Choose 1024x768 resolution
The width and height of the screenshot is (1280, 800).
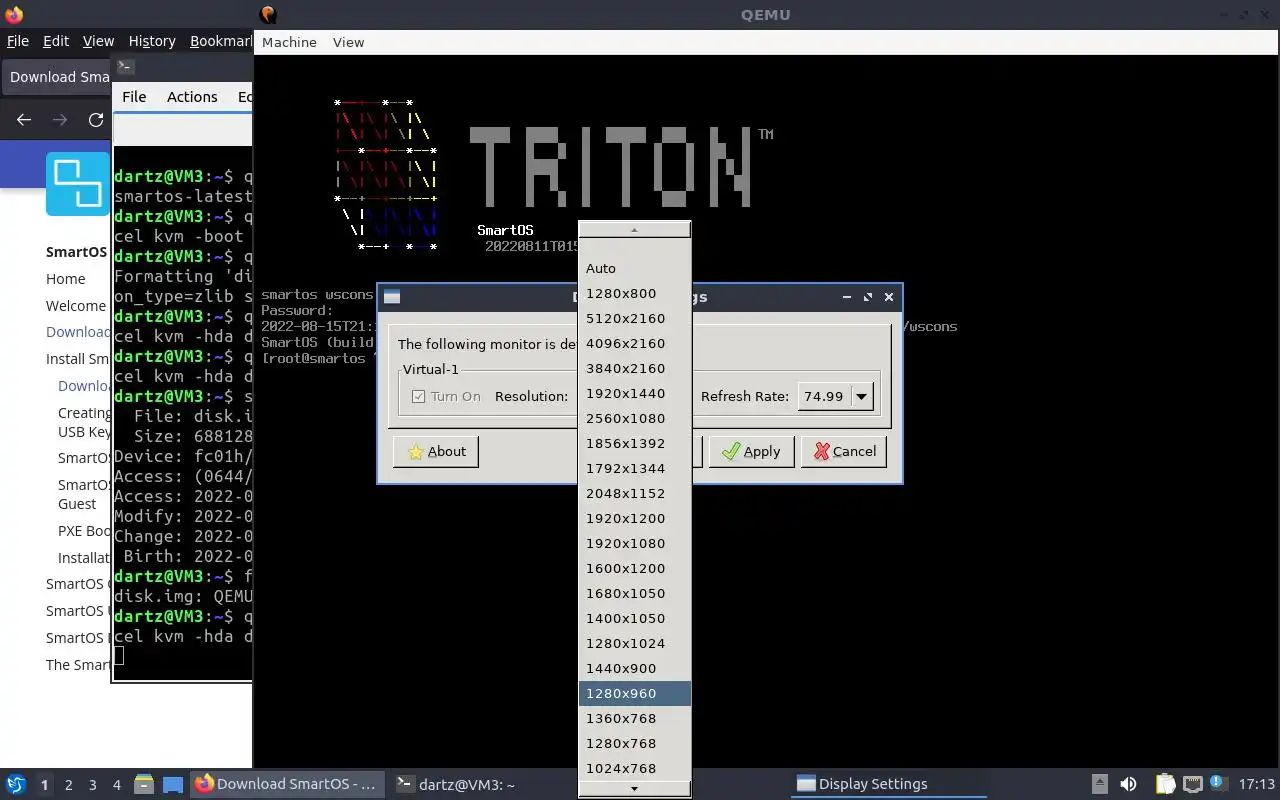click(634, 768)
